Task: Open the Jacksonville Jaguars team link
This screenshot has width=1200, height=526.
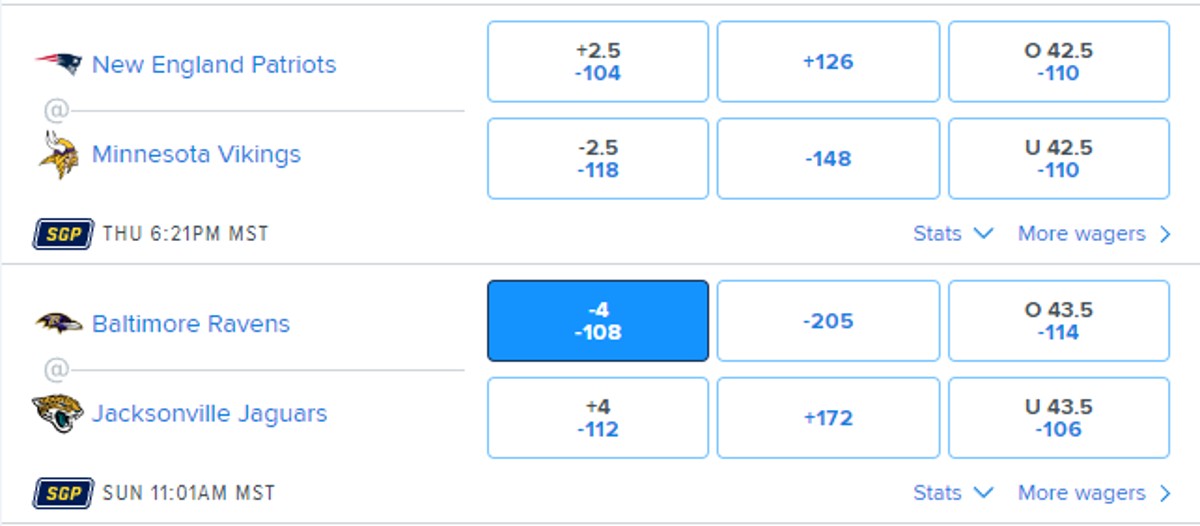Action: [x=210, y=413]
